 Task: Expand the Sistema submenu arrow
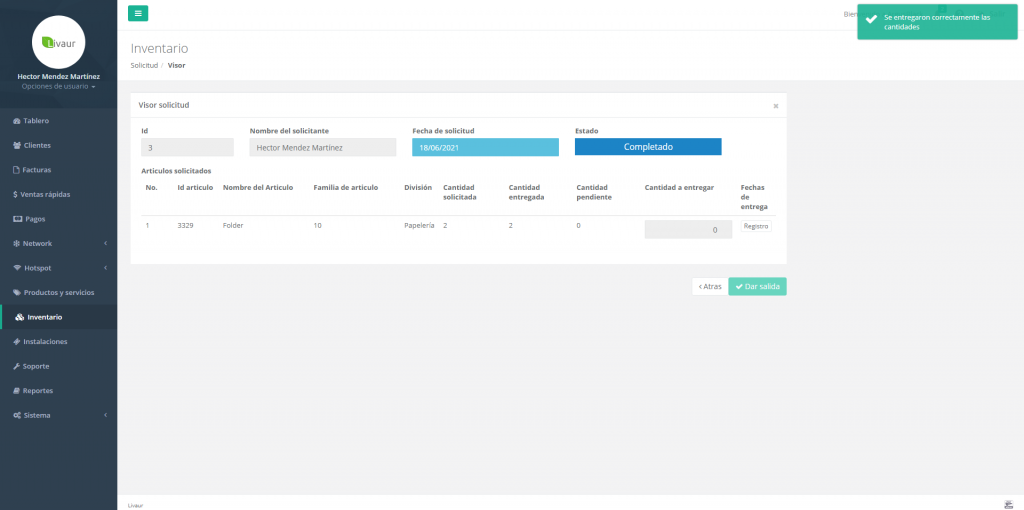(105, 415)
